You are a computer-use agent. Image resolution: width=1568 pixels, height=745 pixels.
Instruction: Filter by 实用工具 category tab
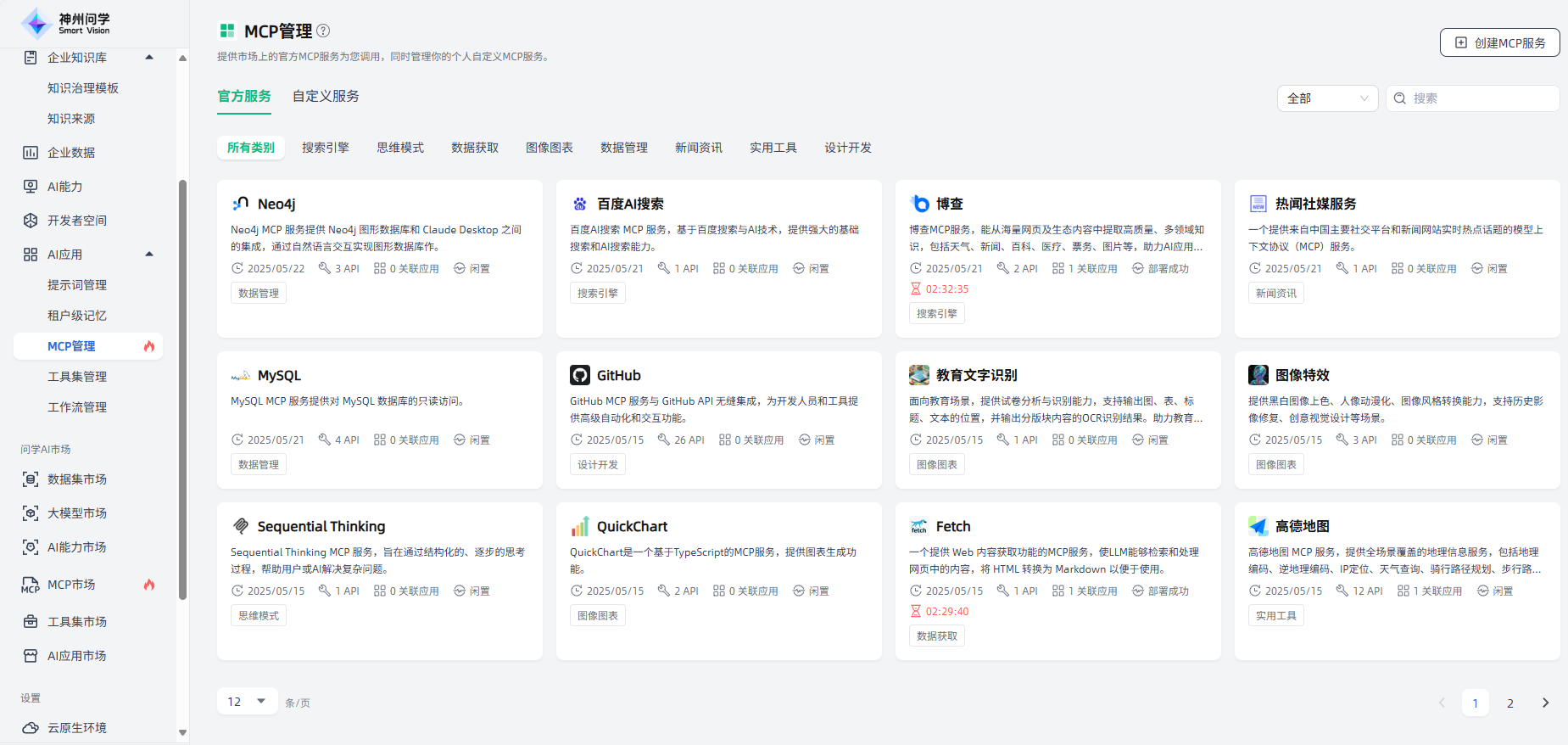pyautogui.click(x=773, y=148)
